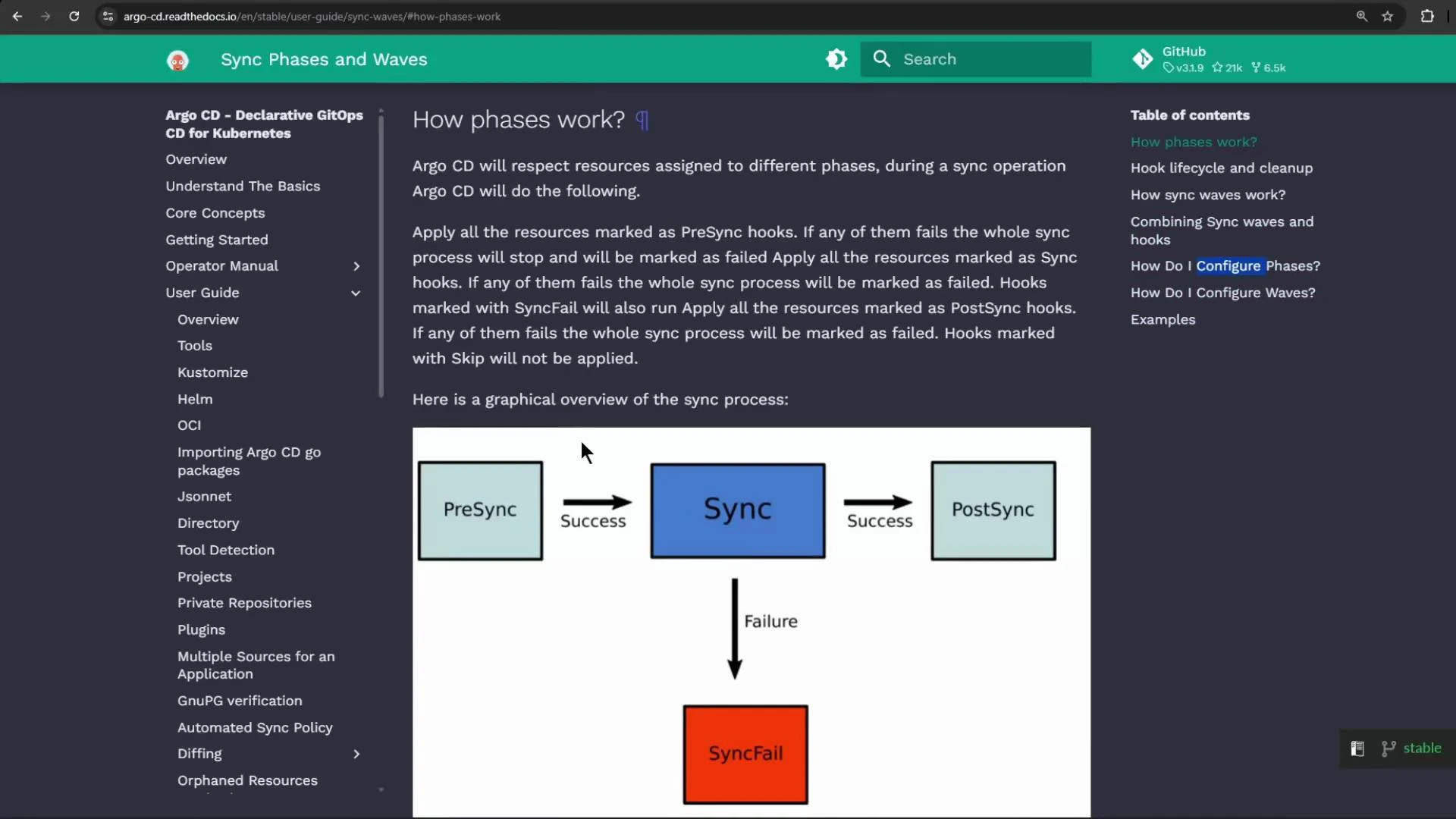
Task: Open Multiple Sources for an Application
Action: pos(256,665)
